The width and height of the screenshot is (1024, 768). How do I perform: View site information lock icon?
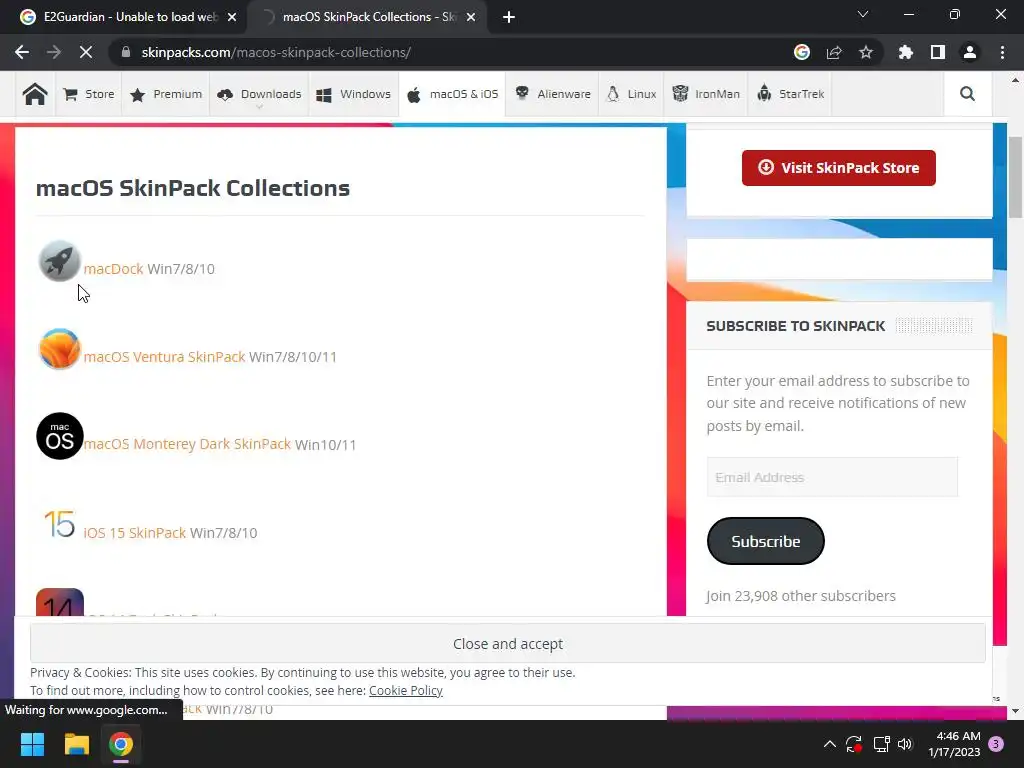(126, 52)
